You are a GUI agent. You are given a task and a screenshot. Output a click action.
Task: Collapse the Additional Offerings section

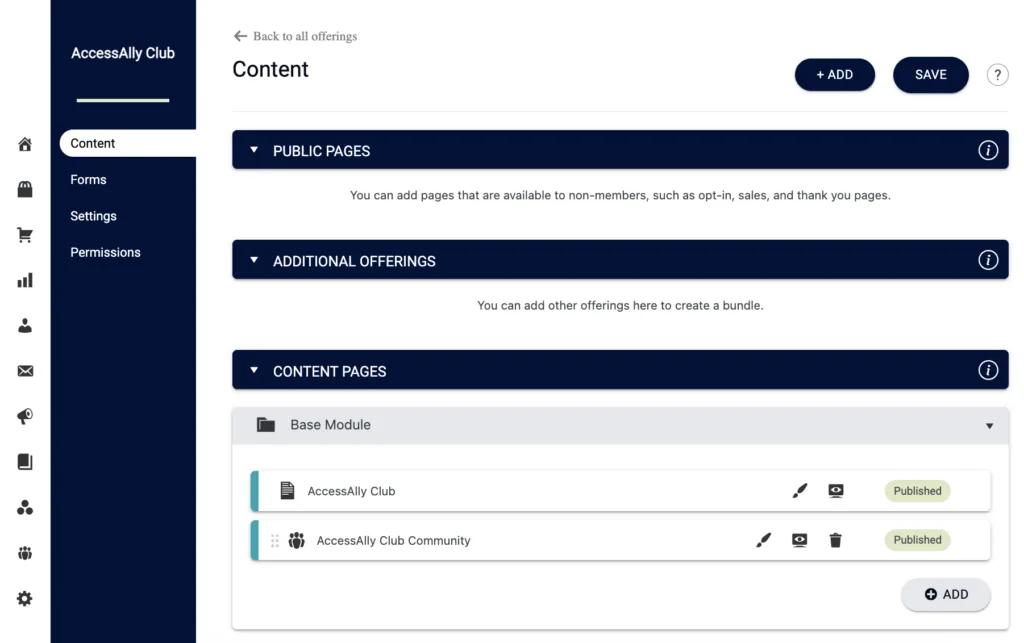click(x=254, y=260)
